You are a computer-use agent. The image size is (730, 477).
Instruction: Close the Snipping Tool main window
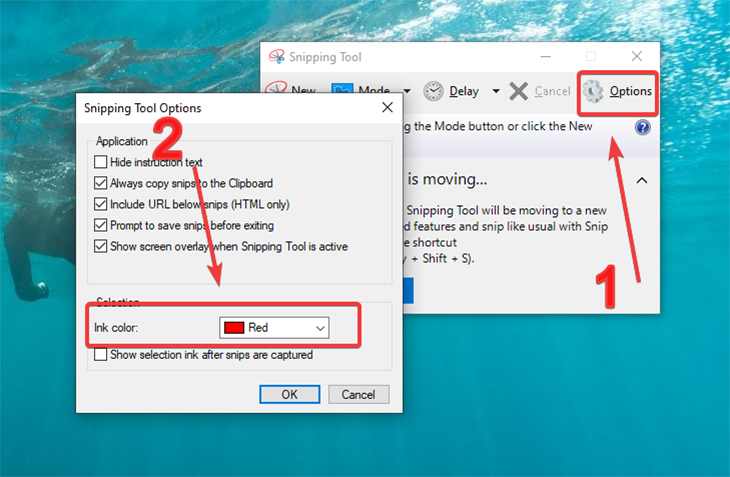coord(636,56)
